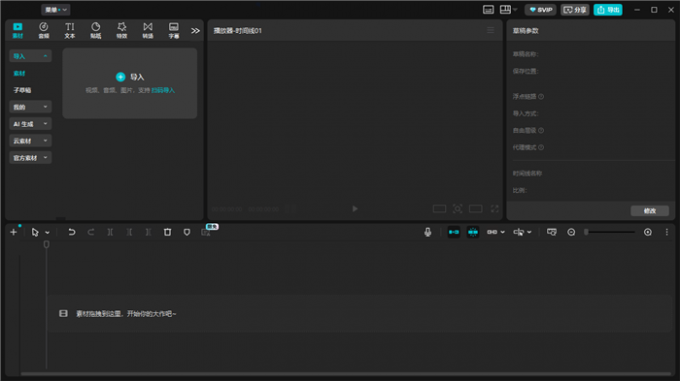680x381 pixels.
Task: Click the cyan plus 导入 import button
Action: [130, 77]
